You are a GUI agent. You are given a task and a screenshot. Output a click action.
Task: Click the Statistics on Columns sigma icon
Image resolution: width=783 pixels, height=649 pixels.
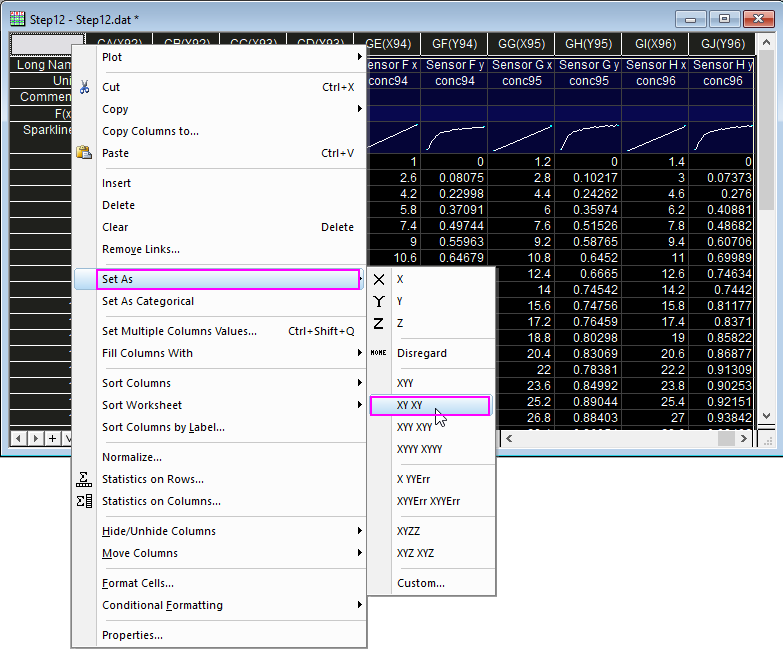click(85, 501)
